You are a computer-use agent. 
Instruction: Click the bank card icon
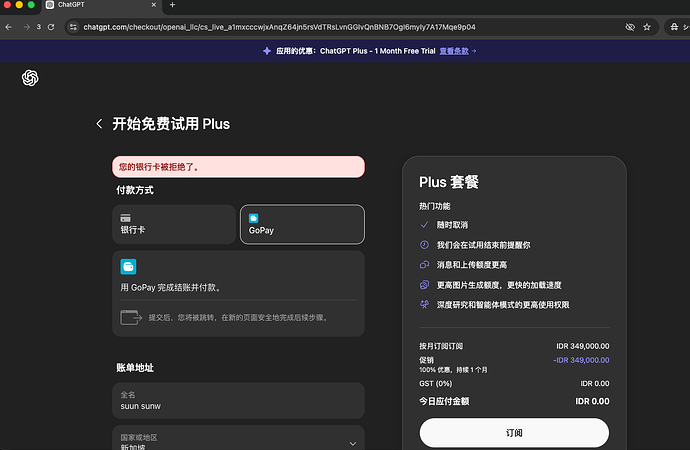(x=125, y=218)
